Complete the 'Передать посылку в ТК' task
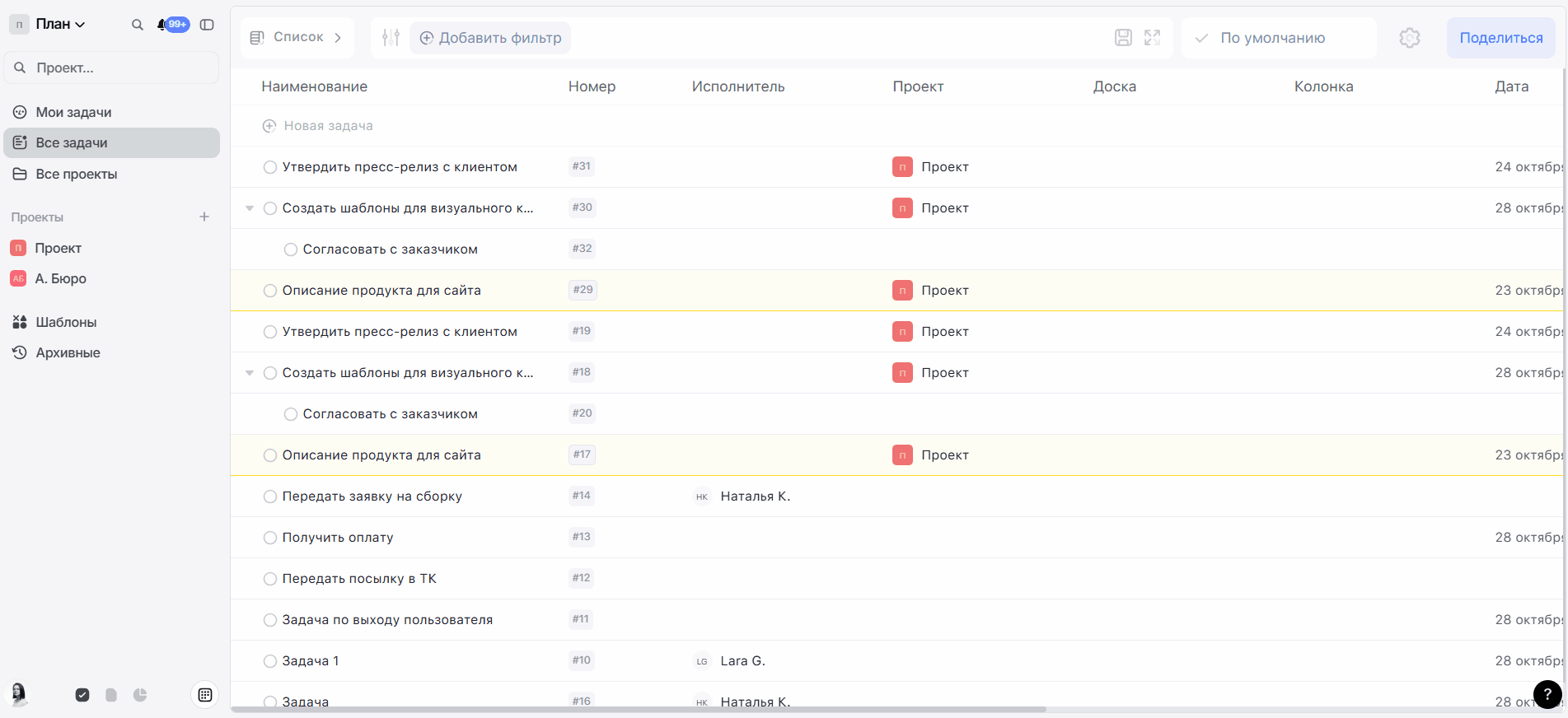The image size is (1568, 718). tap(269, 579)
